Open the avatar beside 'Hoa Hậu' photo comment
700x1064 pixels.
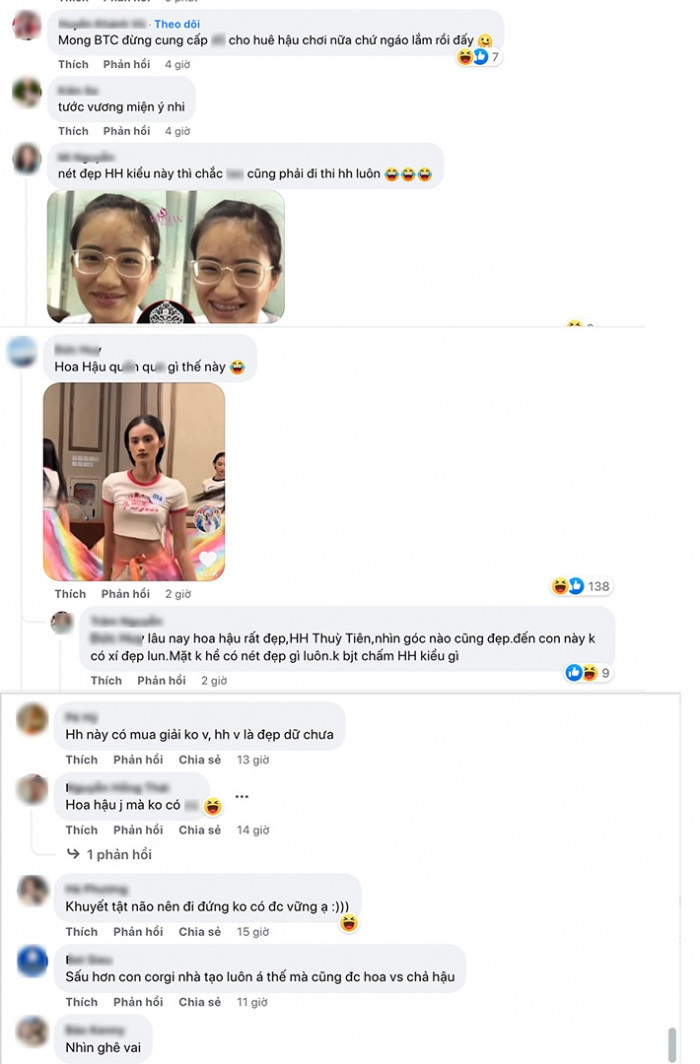pyautogui.click(x=22, y=352)
